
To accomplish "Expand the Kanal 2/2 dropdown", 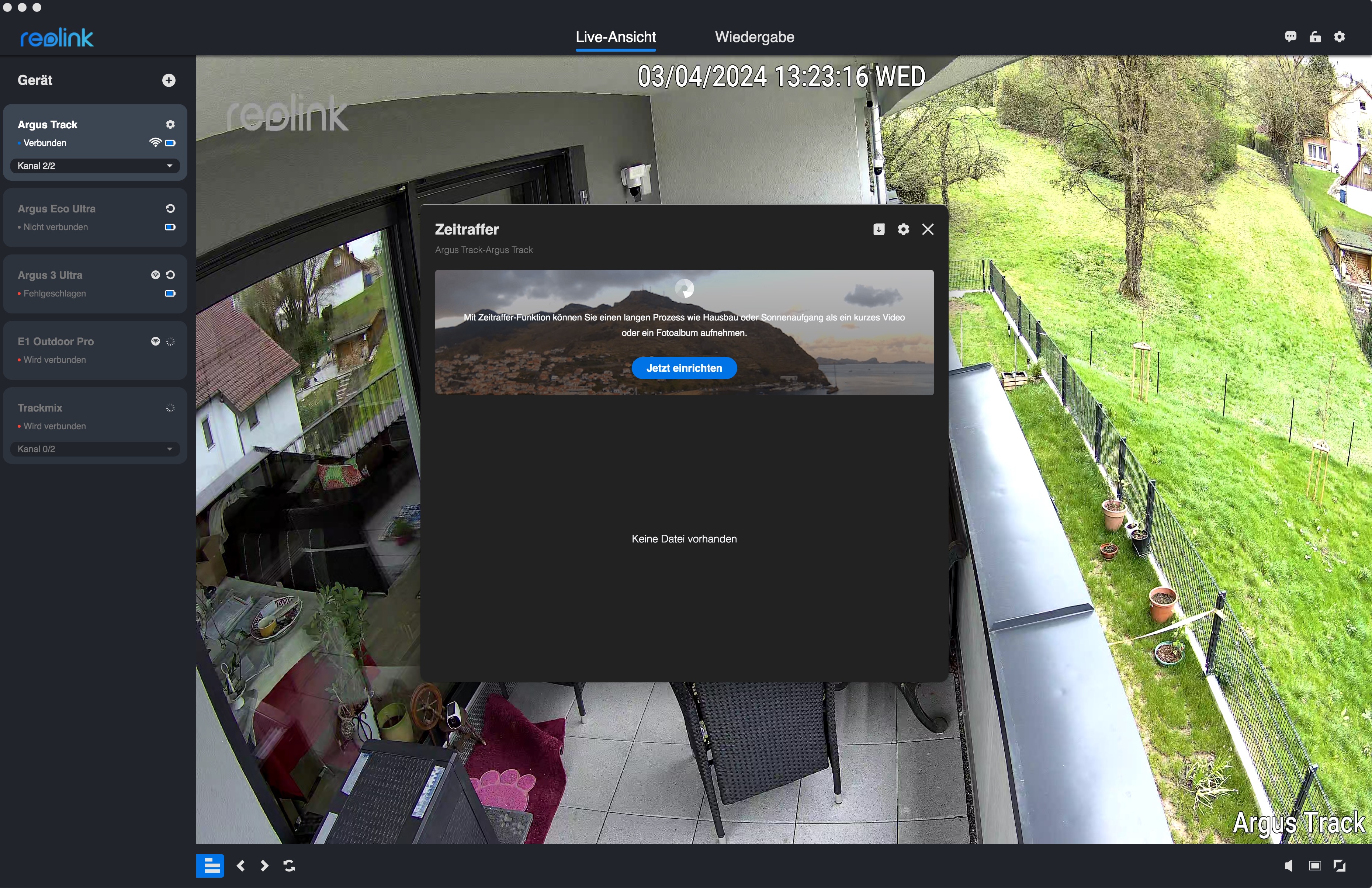I will tap(95, 166).
